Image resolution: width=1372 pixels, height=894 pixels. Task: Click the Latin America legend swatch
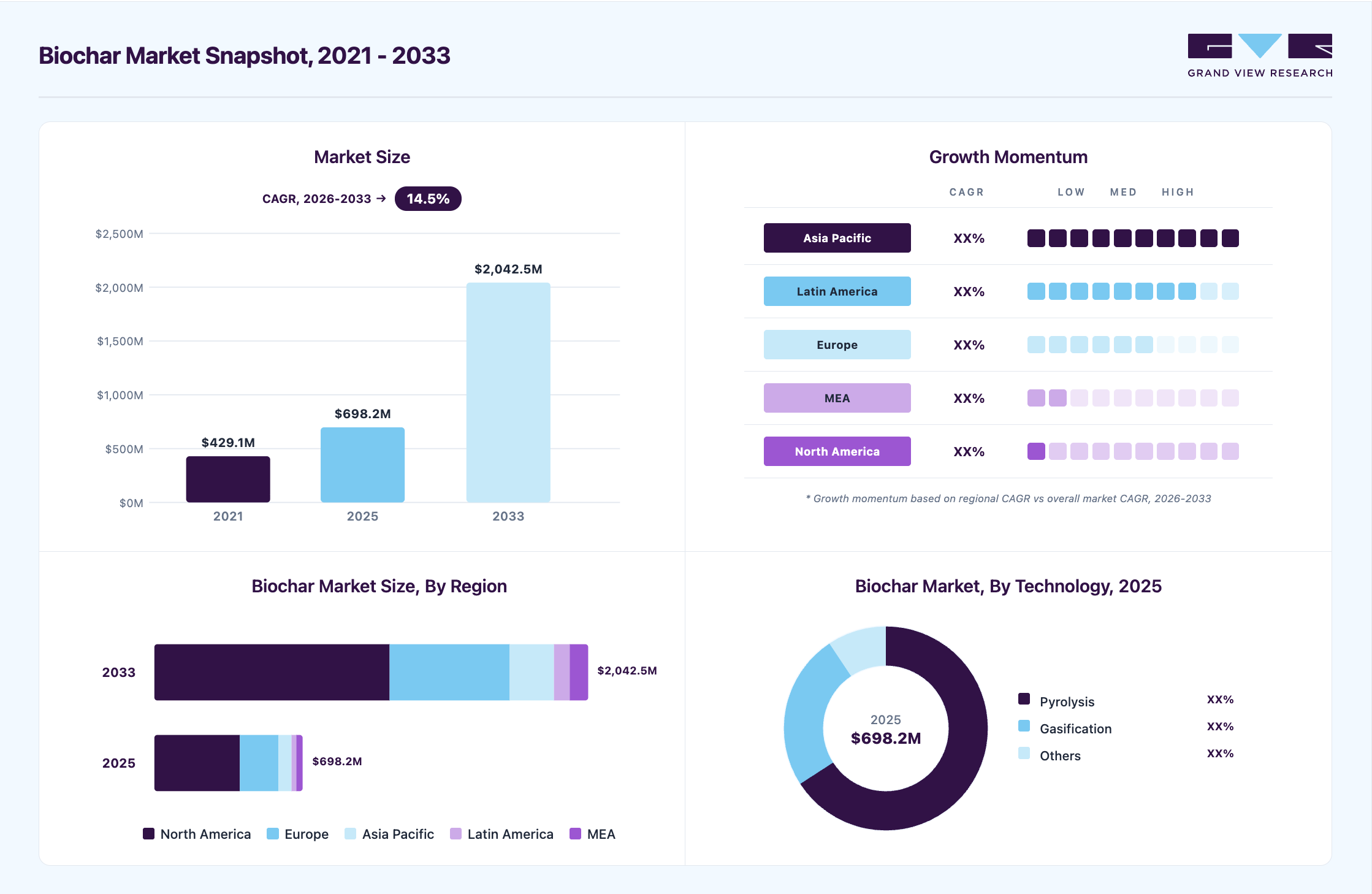coord(455,833)
